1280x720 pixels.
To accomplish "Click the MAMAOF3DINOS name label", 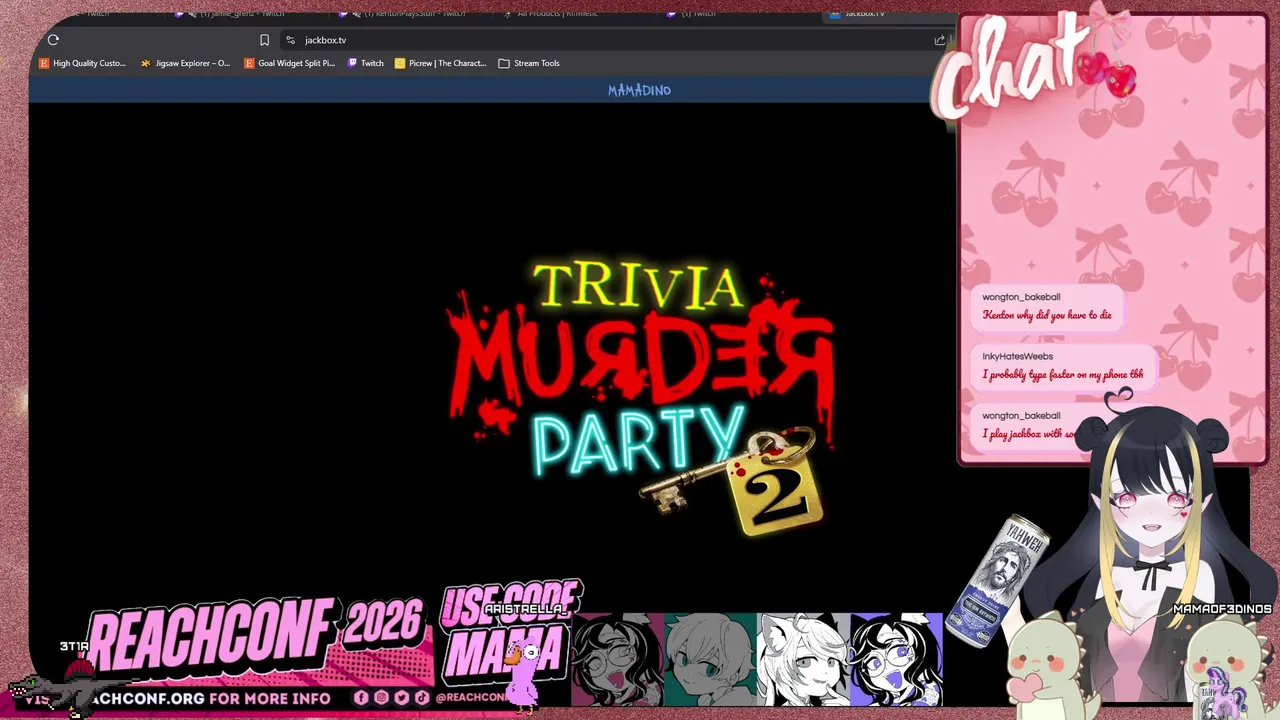I will [x=1222, y=608].
